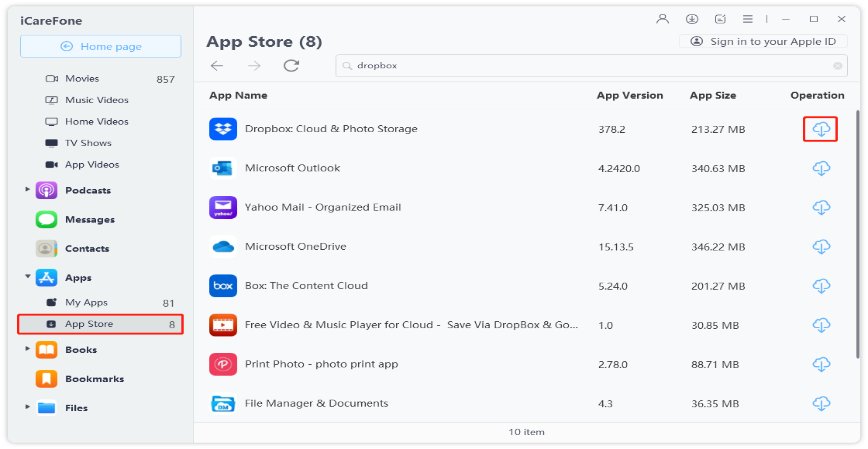Image resolution: width=868 pixels, height=449 pixels.
Task: Click the Files folder icon in sidebar
Action: tap(46, 407)
